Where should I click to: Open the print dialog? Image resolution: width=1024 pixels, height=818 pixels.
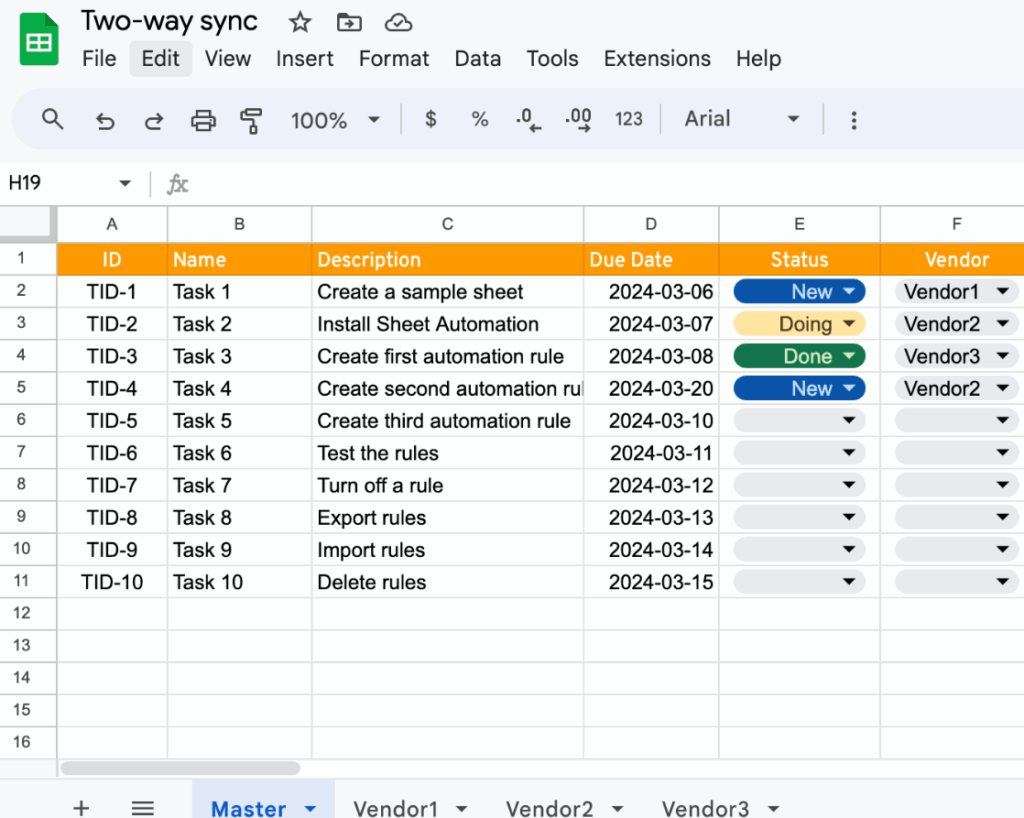204,119
